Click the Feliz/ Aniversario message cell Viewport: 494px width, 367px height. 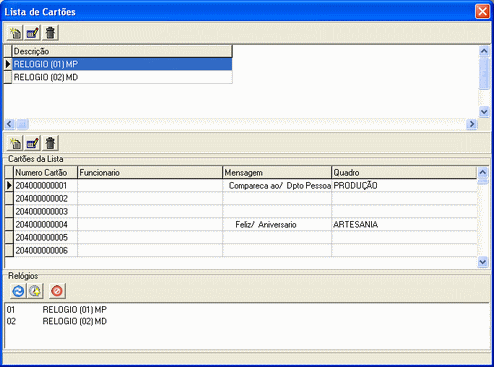[x=277, y=225]
